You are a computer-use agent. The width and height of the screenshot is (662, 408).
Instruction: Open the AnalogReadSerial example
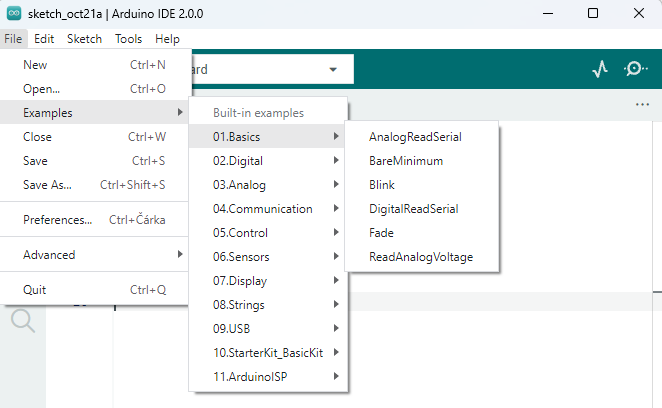pyautogui.click(x=422, y=136)
